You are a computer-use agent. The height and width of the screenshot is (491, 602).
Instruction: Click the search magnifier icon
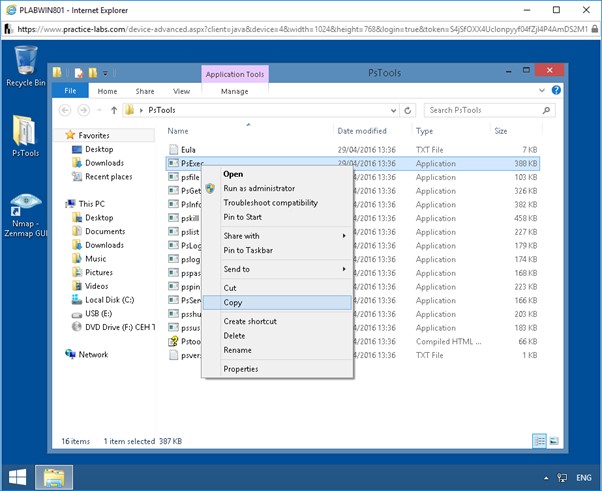point(546,111)
